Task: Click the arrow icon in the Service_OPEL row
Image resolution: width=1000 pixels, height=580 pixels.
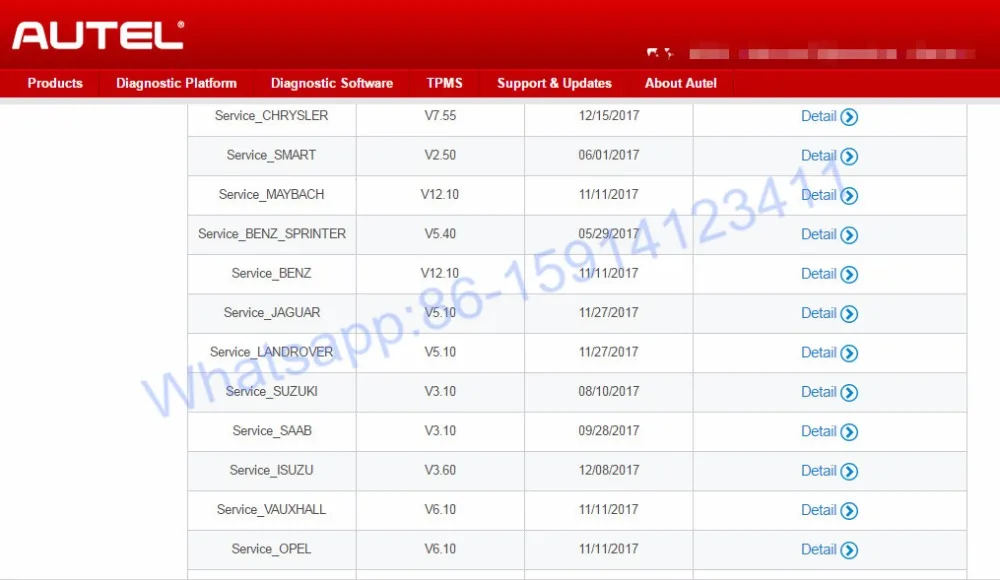Action: pos(849,550)
